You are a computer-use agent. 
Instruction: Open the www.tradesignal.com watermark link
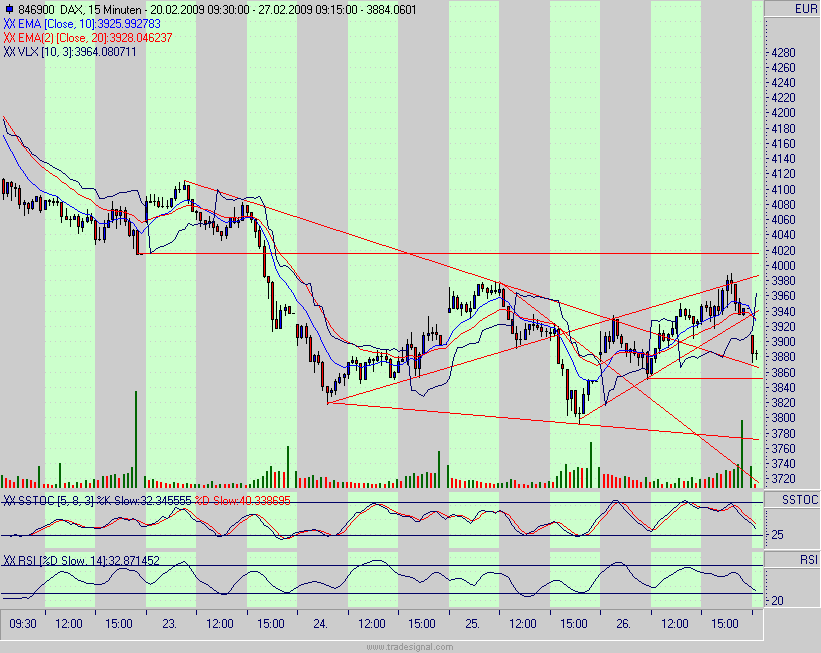tap(410, 644)
